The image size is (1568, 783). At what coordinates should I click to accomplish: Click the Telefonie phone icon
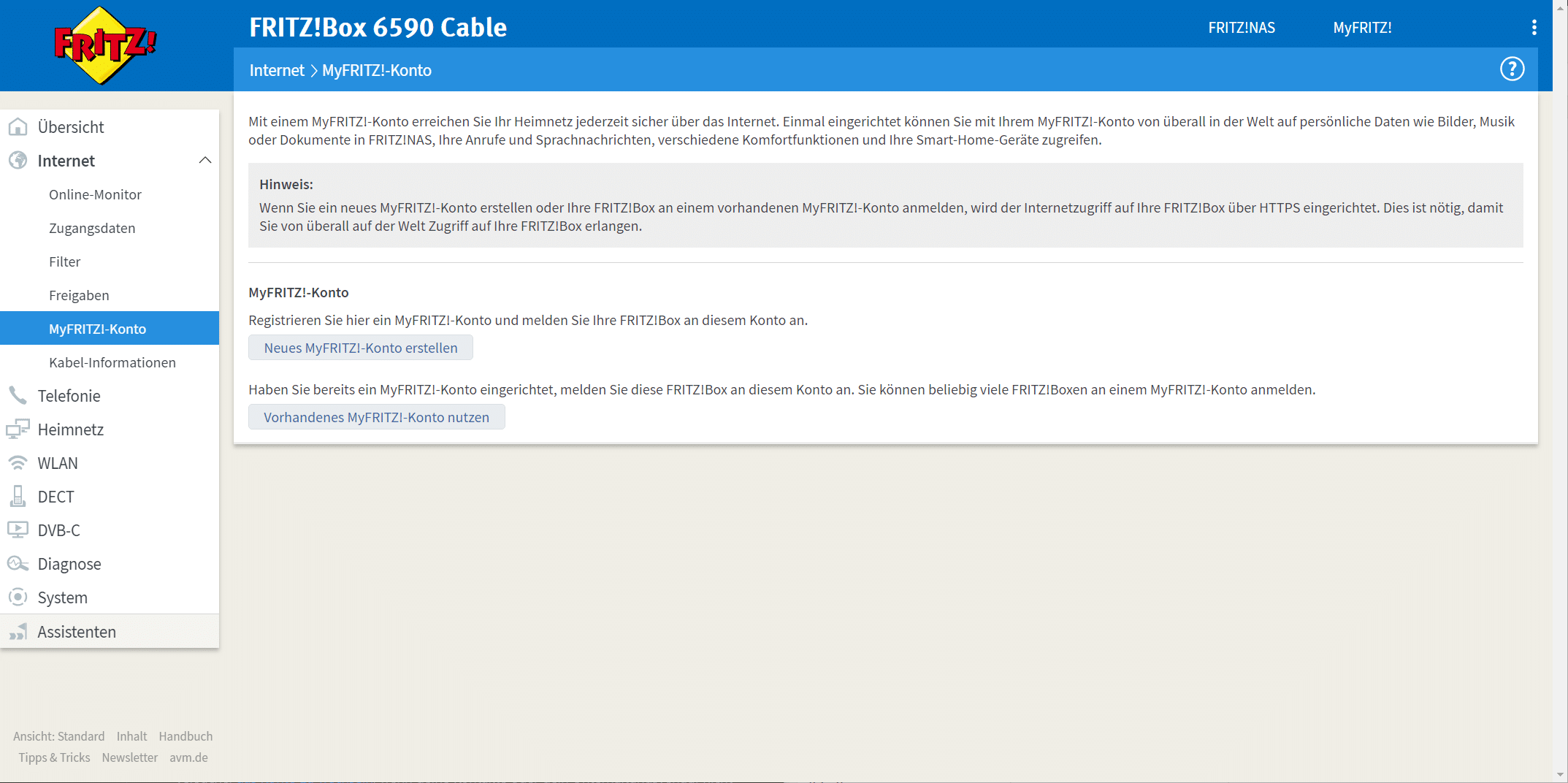pos(18,396)
